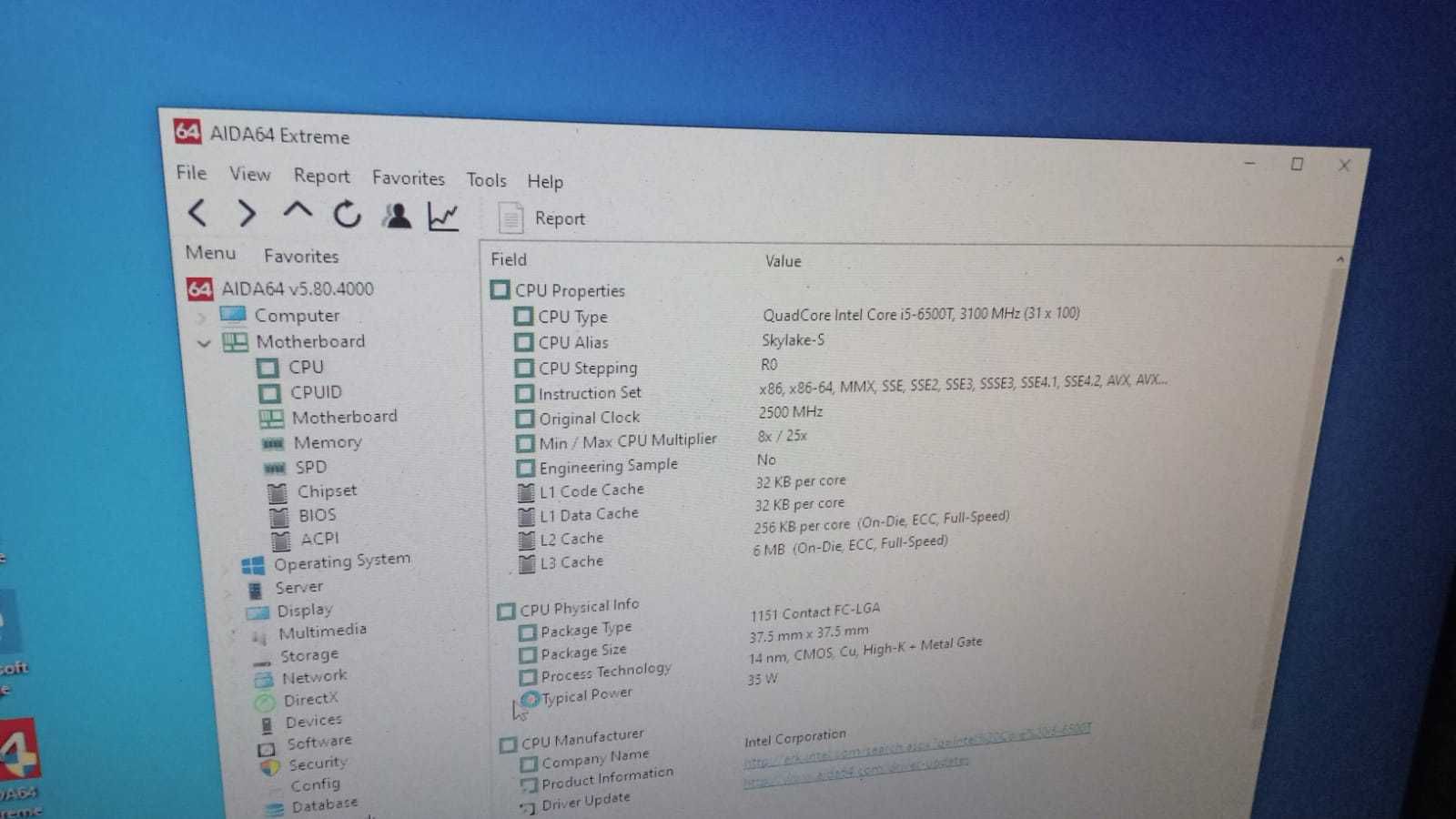The width and height of the screenshot is (1456, 819).
Task: Open the Tools menu
Action: pyautogui.click(x=486, y=179)
